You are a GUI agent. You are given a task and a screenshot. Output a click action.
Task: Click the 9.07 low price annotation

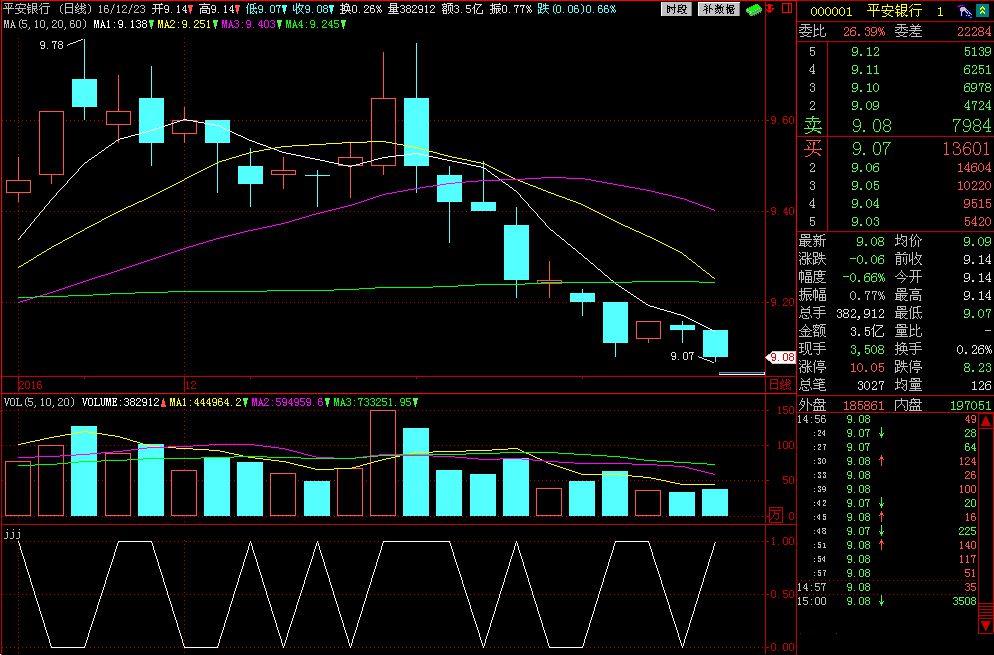click(x=681, y=356)
